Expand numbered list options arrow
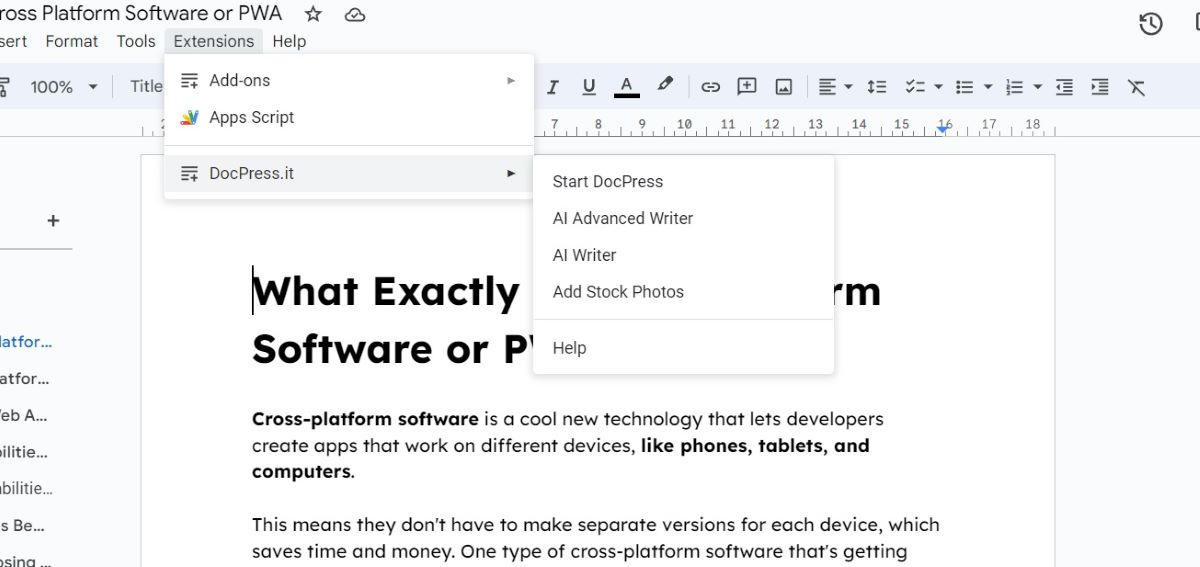 pos(1038,87)
